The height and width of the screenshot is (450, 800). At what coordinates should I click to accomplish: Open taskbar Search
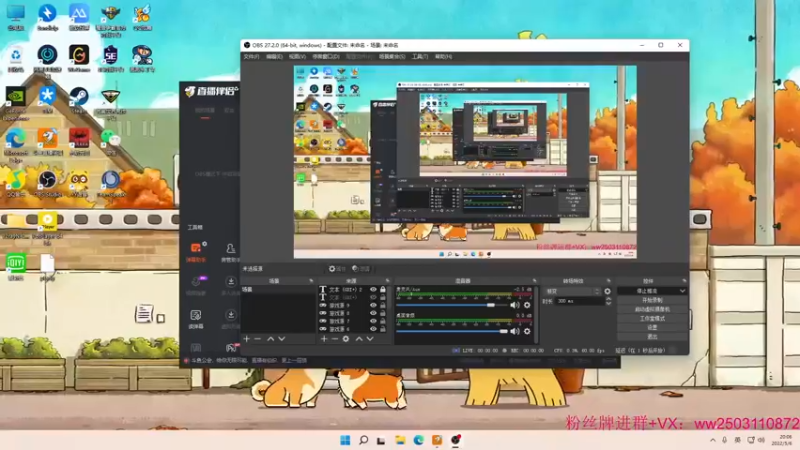(x=363, y=440)
